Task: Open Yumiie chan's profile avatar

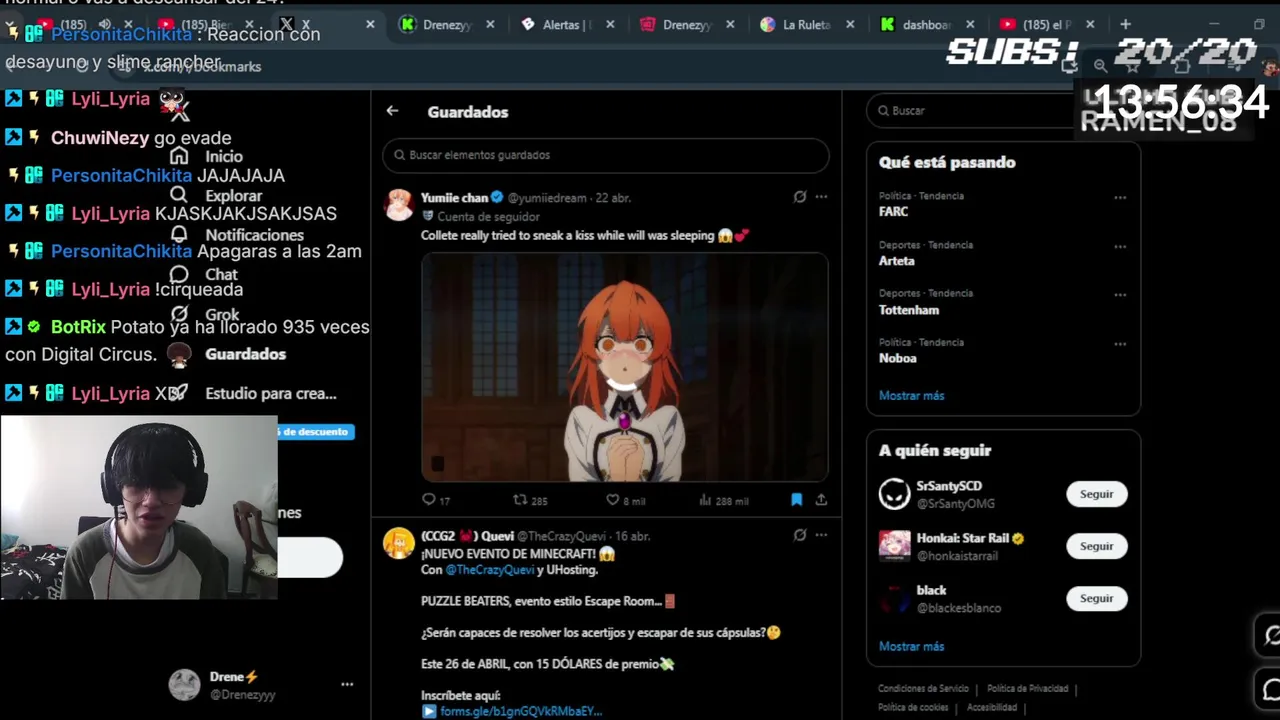Action: click(x=399, y=204)
